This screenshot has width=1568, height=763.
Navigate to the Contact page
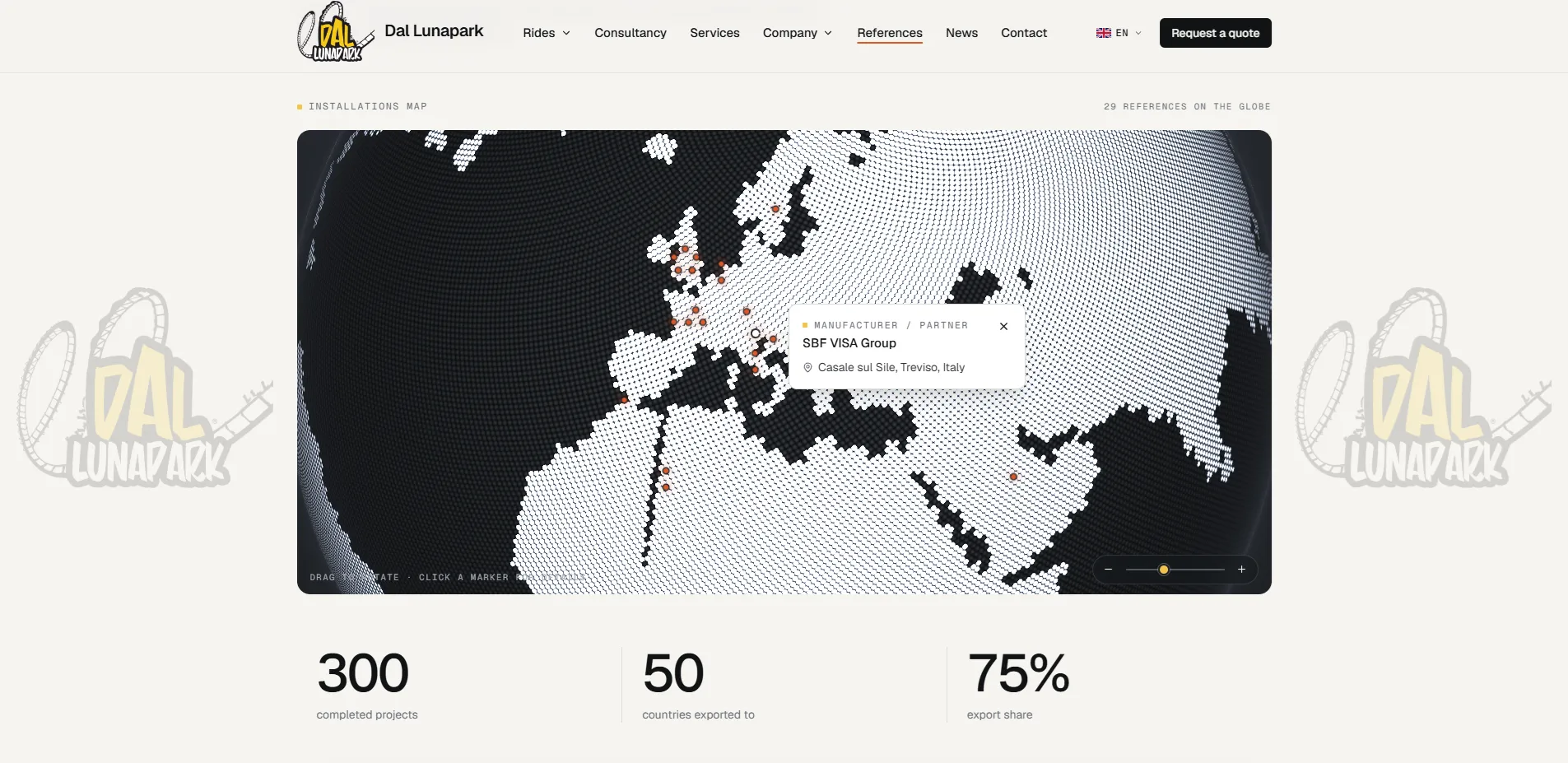1024,33
